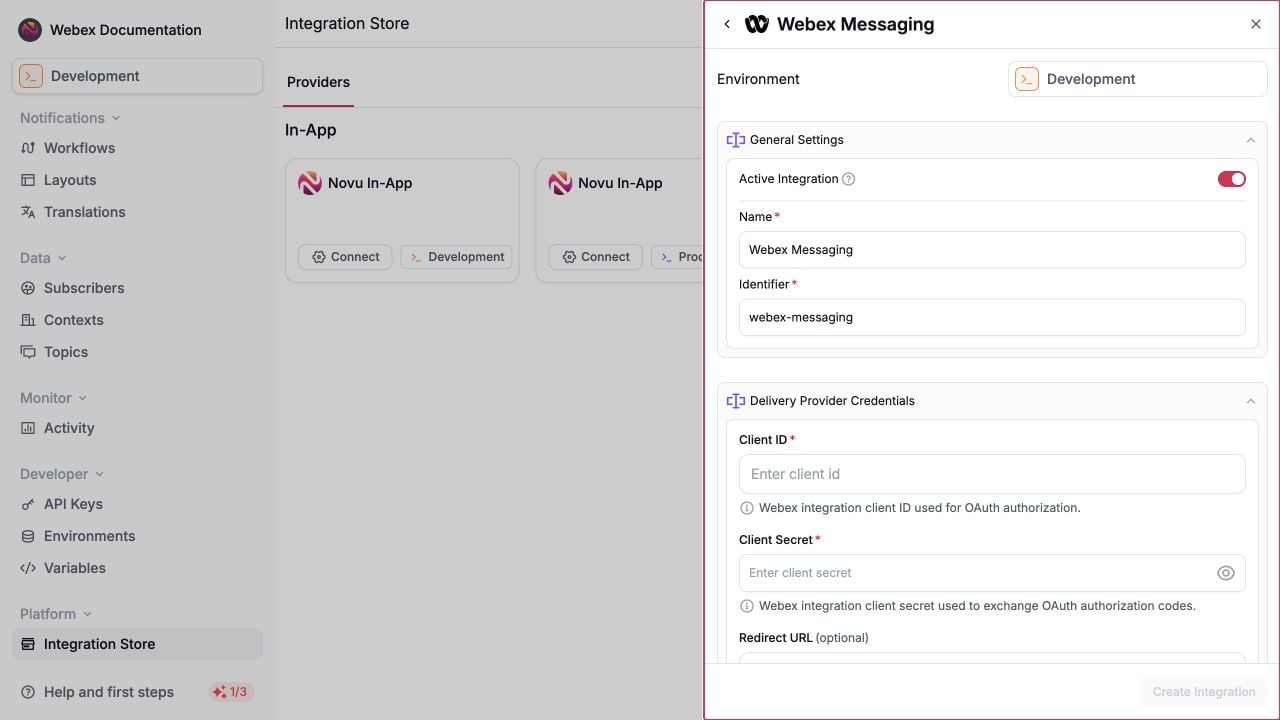The image size is (1280, 720).
Task: Disable the Active Integration switch
Action: click(1232, 179)
